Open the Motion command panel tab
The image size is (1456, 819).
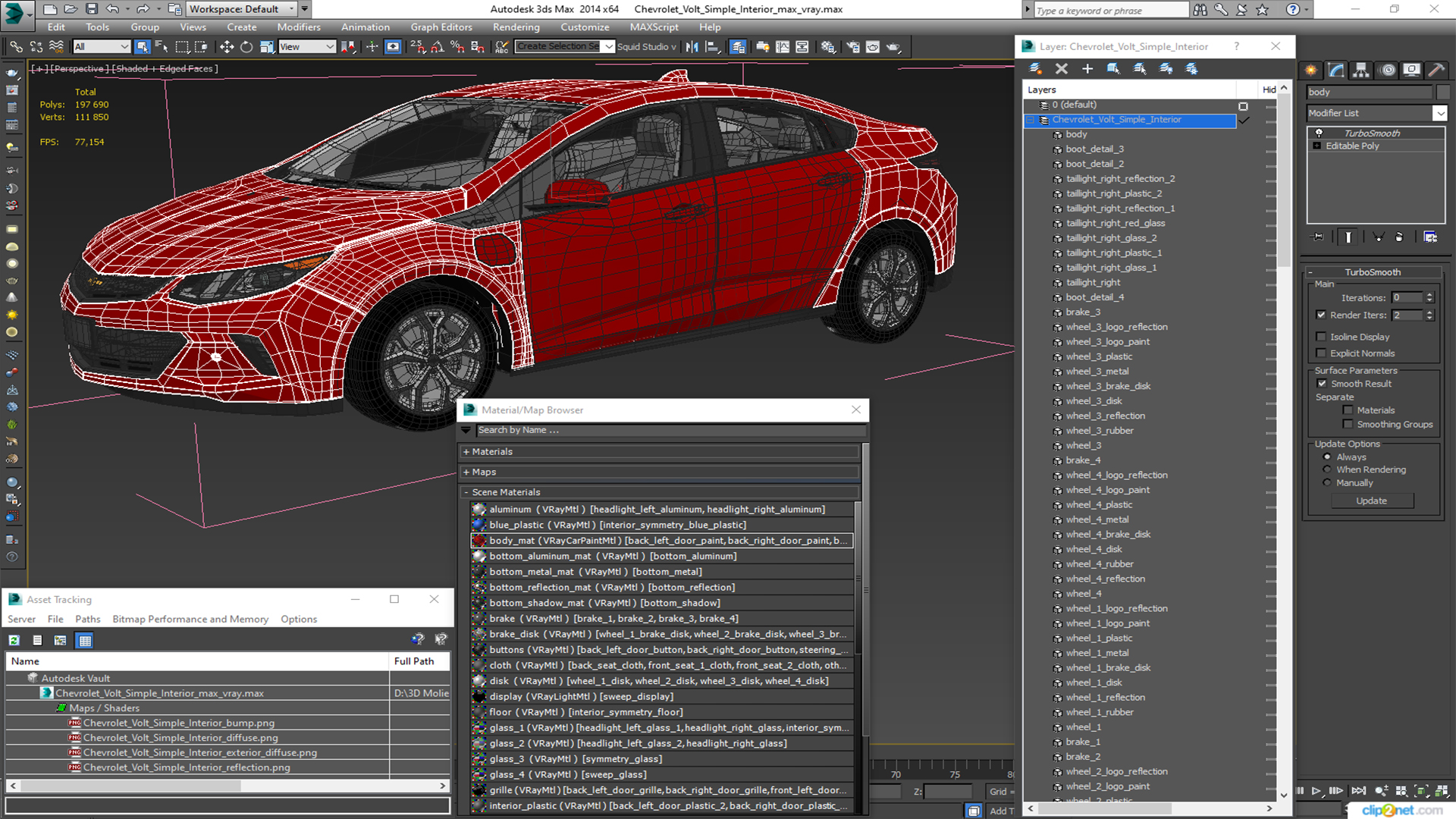point(1388,71)
